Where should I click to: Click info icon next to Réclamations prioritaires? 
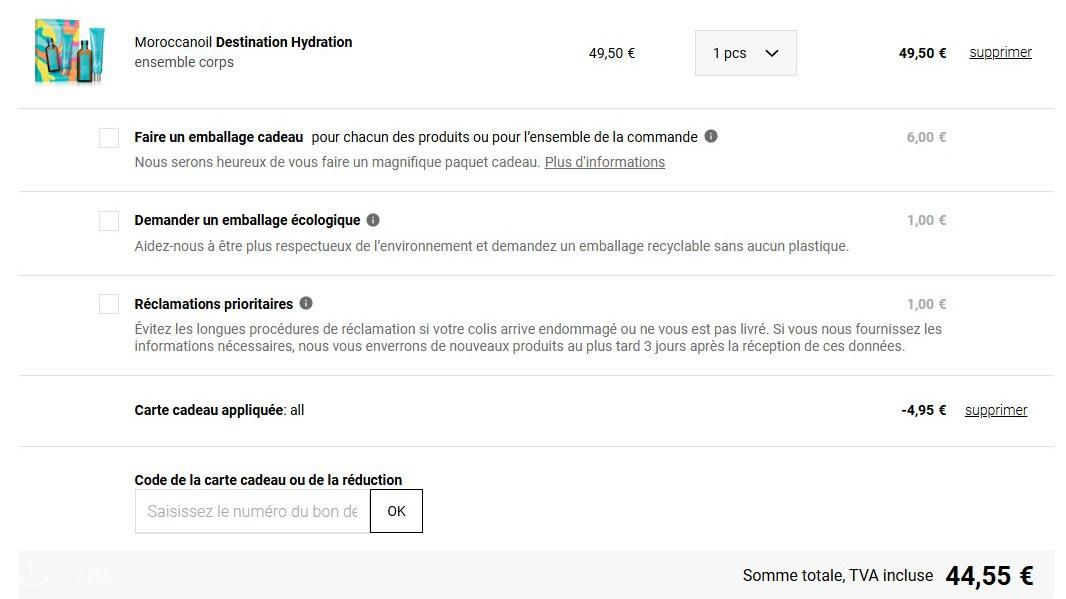coord(307,303)
